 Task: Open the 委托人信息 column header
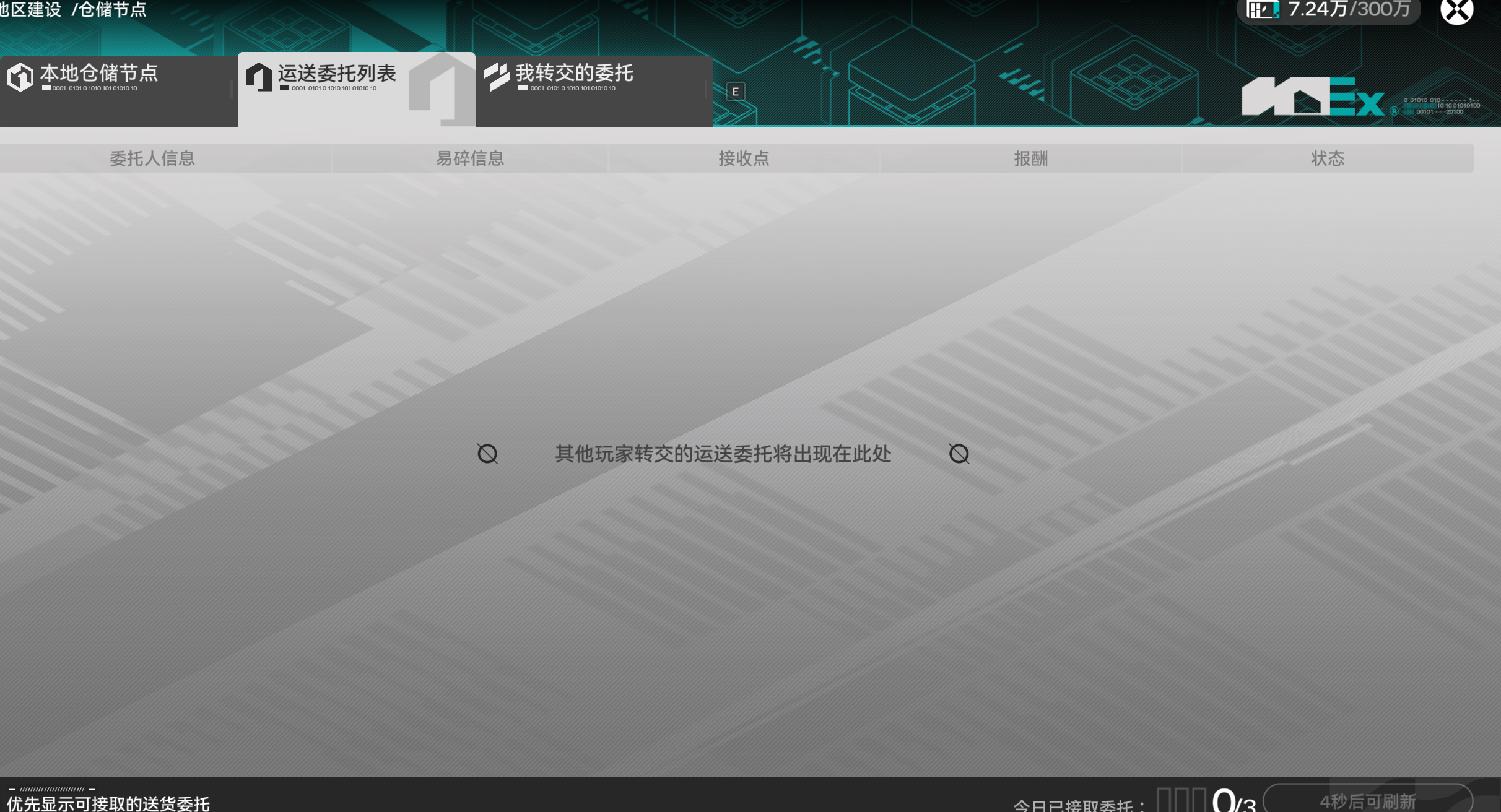tap(152, 158)
